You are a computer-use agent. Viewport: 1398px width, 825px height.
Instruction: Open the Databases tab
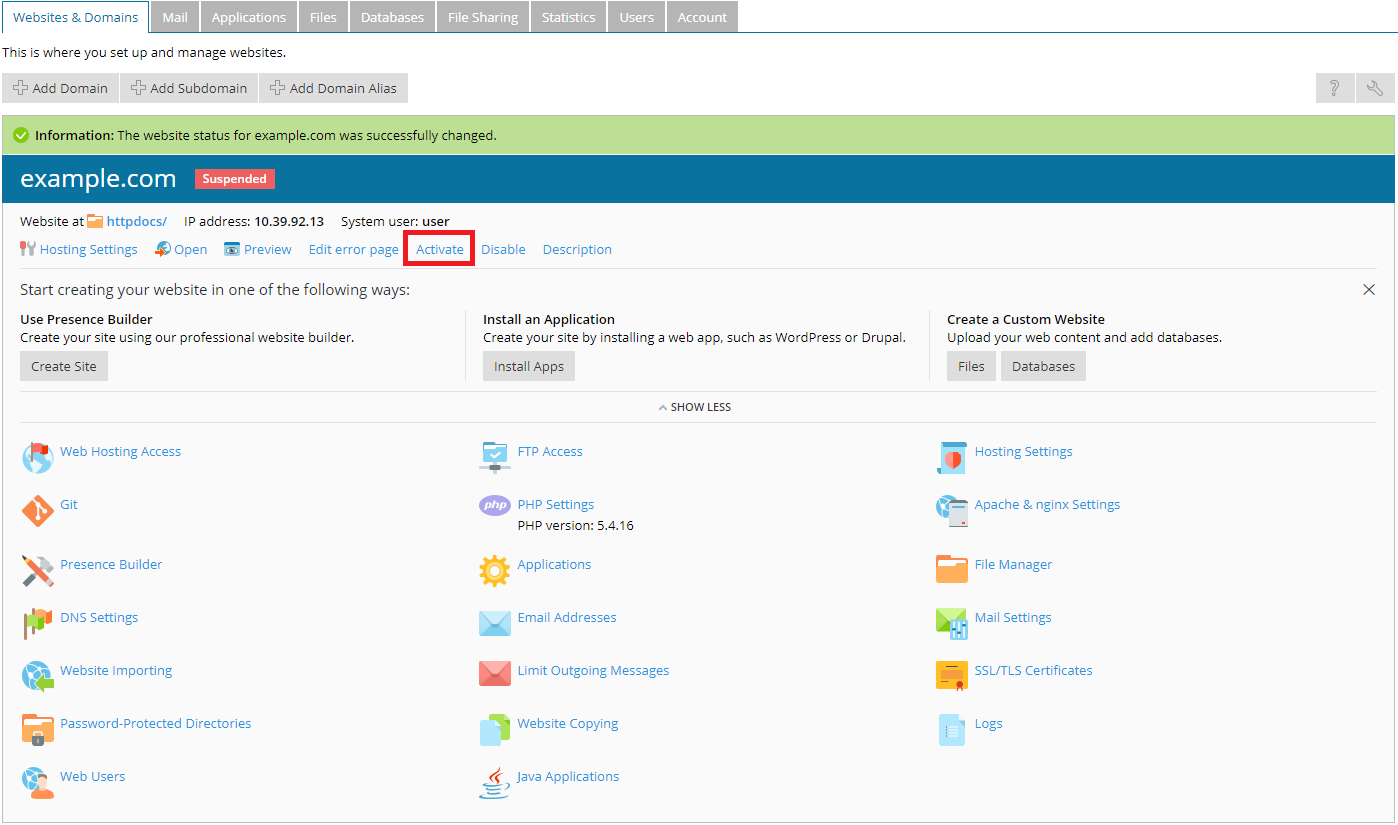(392, 17)
